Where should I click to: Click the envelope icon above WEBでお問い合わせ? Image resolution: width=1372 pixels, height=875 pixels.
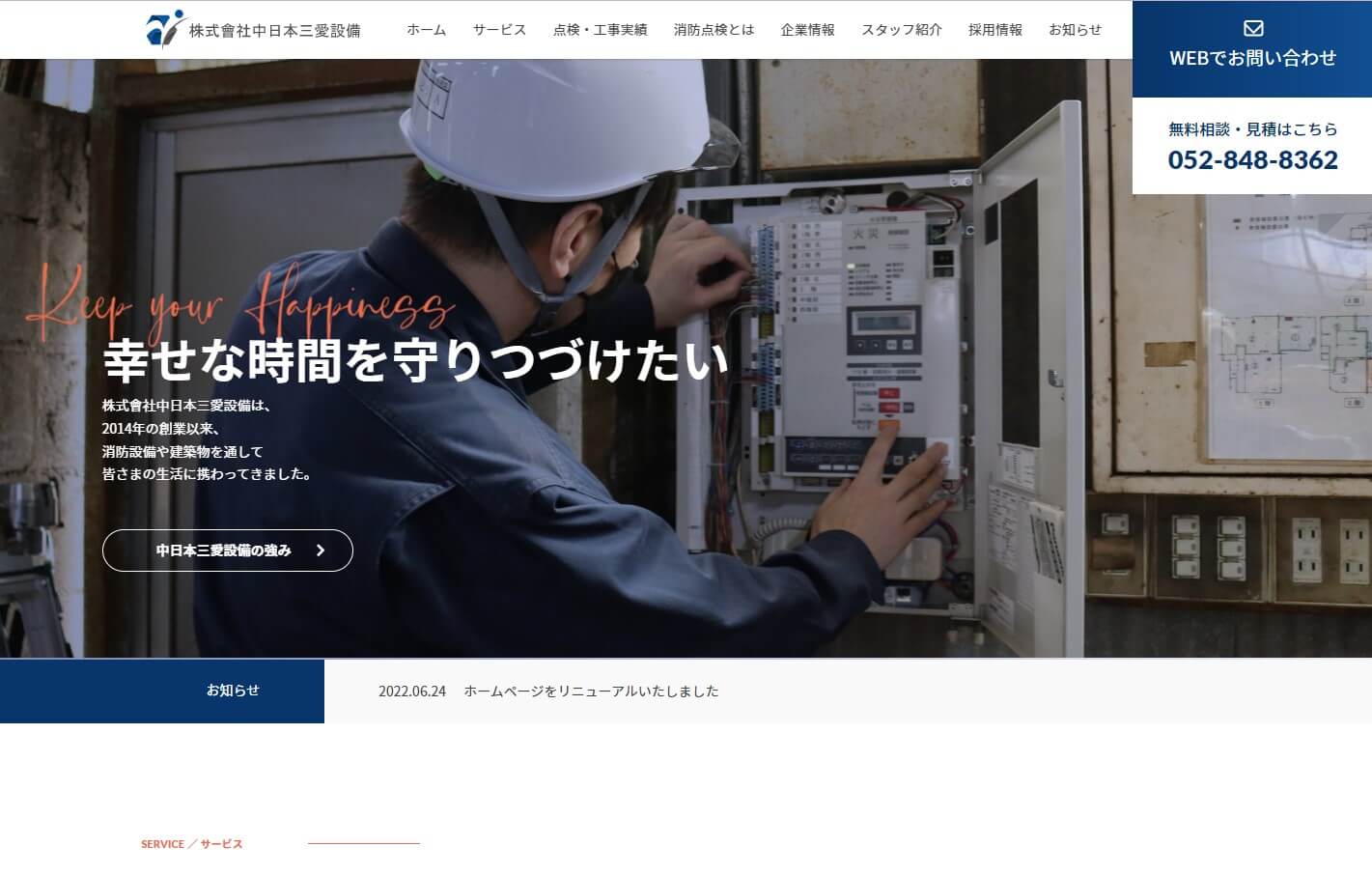point(1252,29)
